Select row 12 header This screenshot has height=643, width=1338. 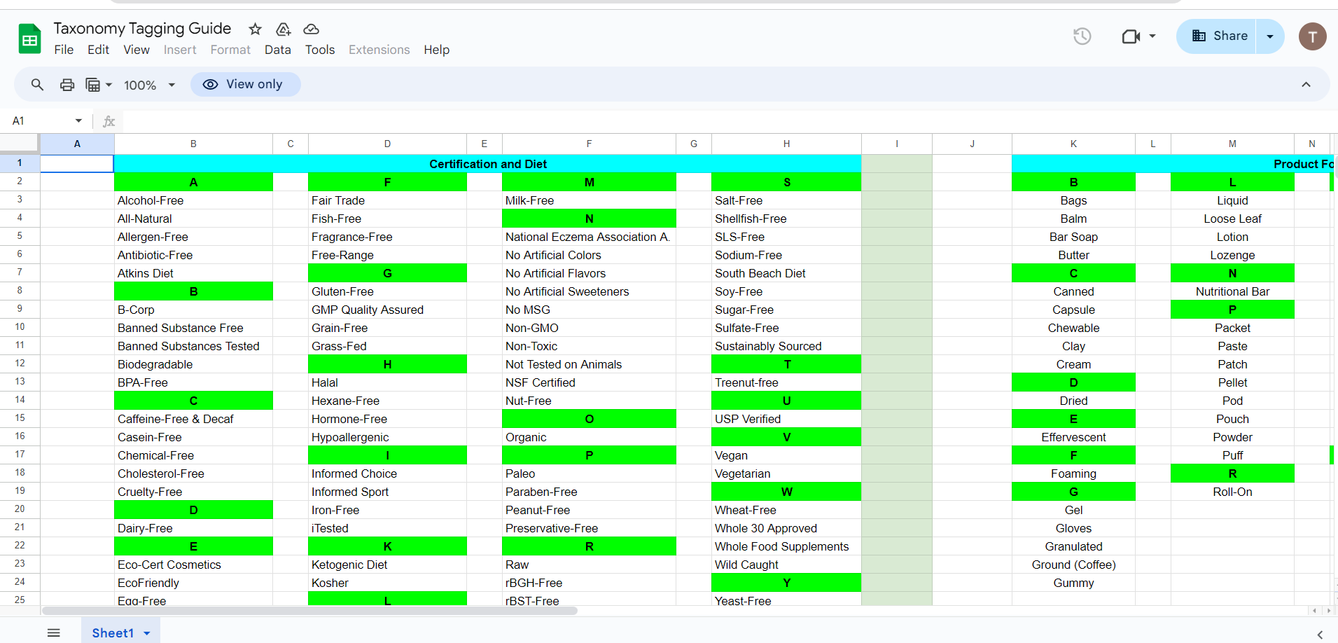20,364
